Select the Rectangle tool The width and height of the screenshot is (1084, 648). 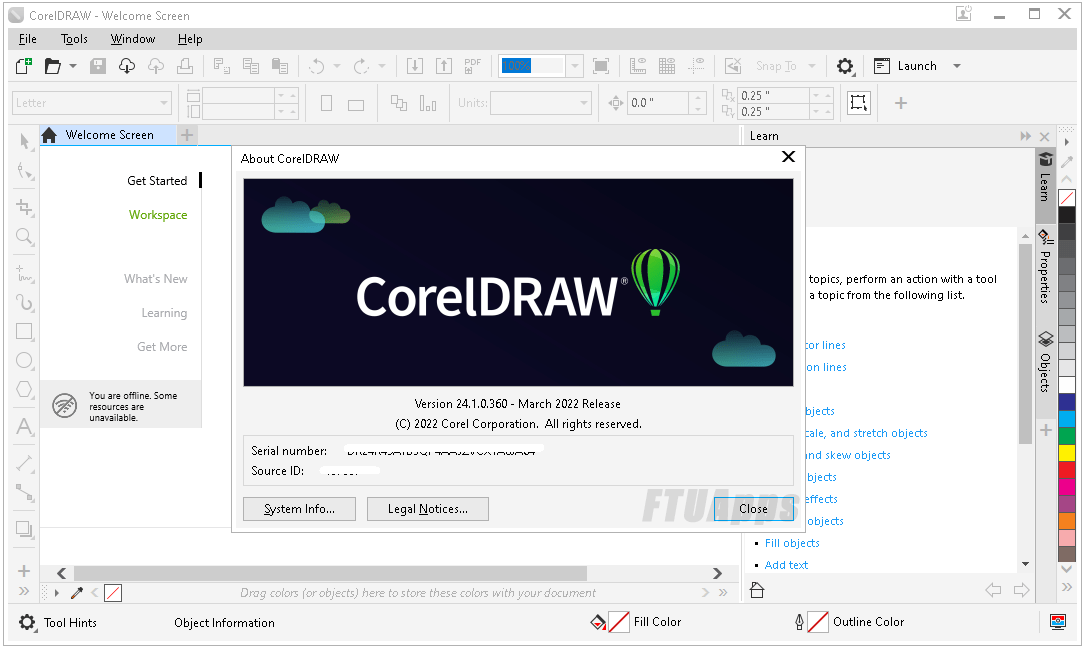pos(24,331)
